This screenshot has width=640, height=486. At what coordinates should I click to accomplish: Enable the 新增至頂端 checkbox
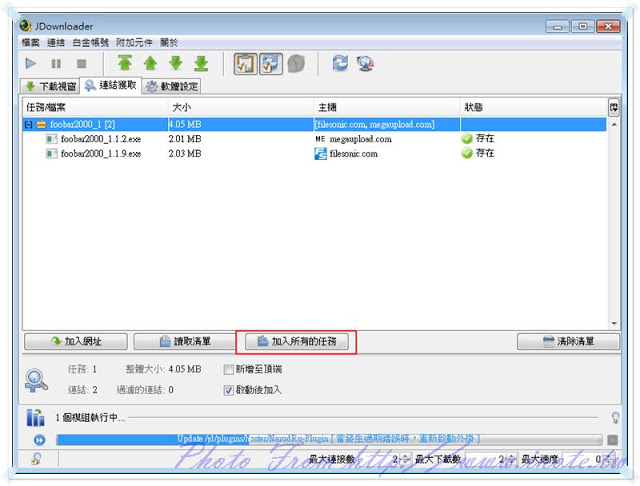coord(229,370)
